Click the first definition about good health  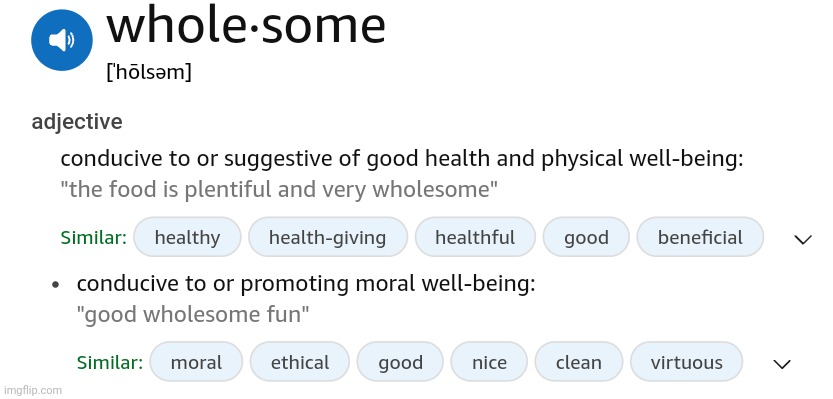[401, 159]
